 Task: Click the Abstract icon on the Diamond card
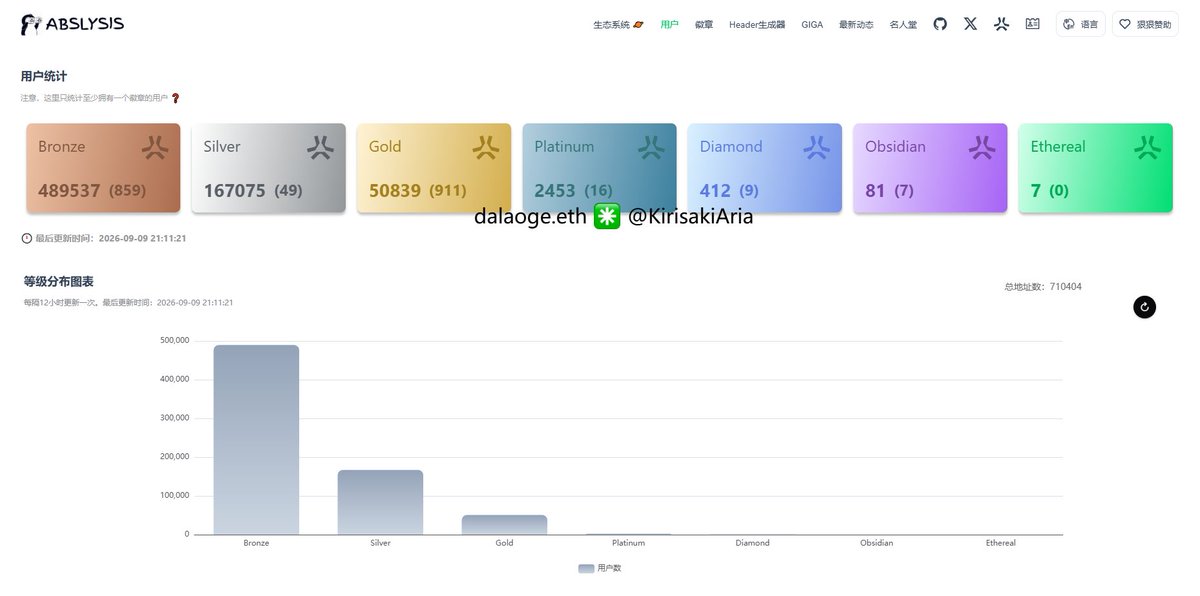(x=816, y=148)
